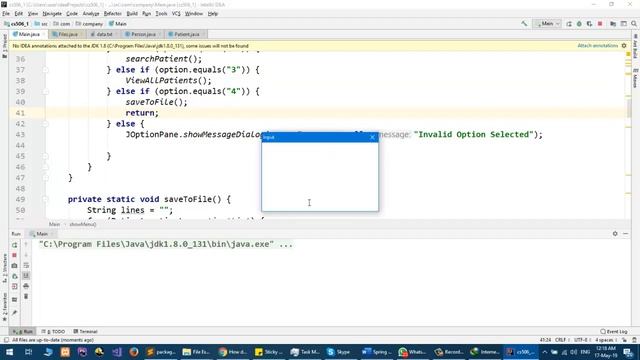Click inside the Input dialog body
The width and height of the screenshot is (640, 360).
(320, 176)
